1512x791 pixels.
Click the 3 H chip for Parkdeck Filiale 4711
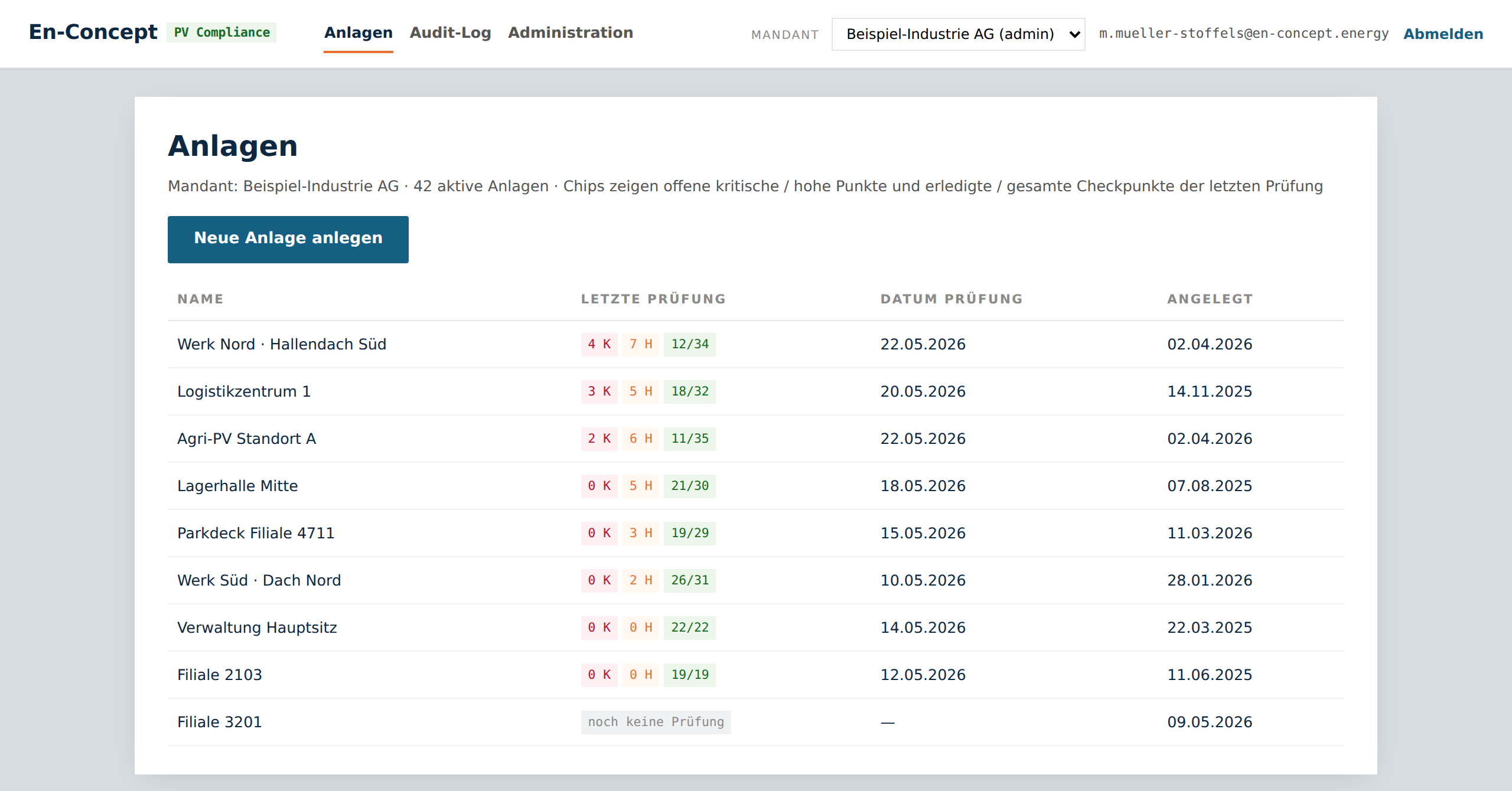point(640,533)
